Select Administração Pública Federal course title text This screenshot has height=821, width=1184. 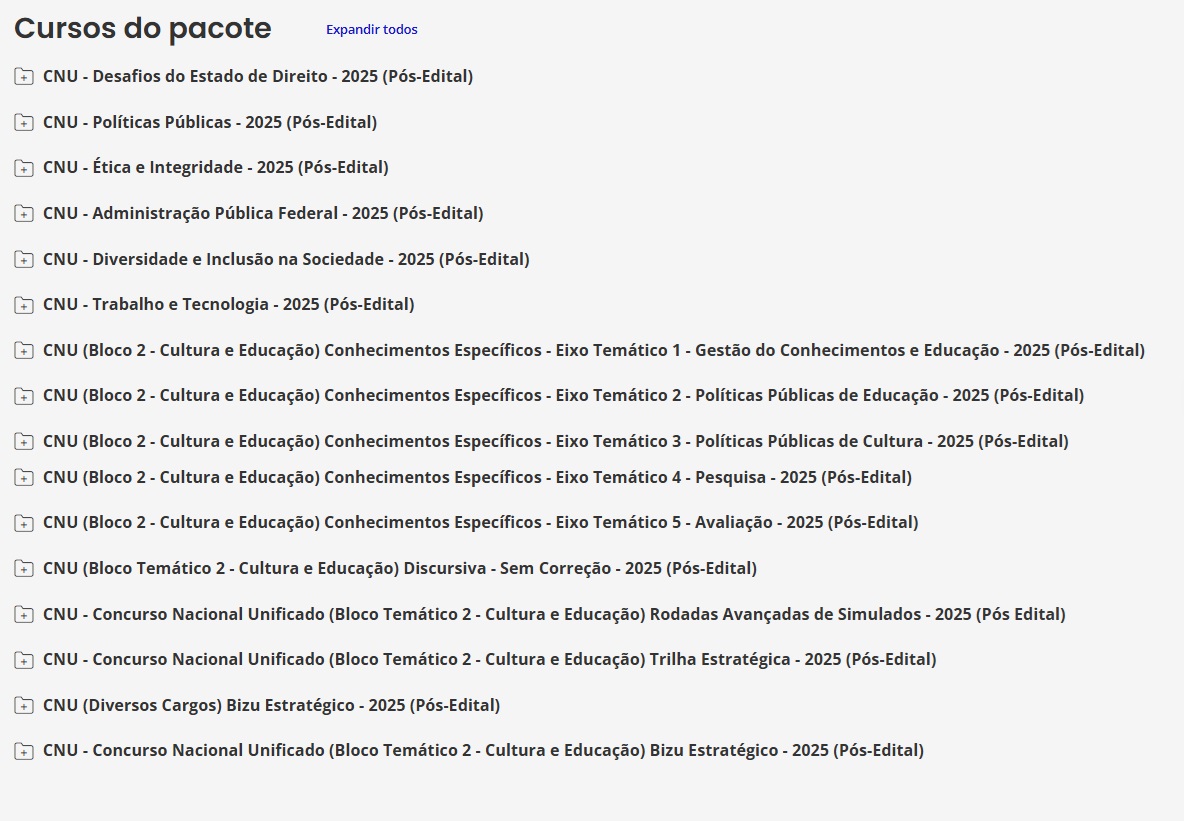(263, 213)
